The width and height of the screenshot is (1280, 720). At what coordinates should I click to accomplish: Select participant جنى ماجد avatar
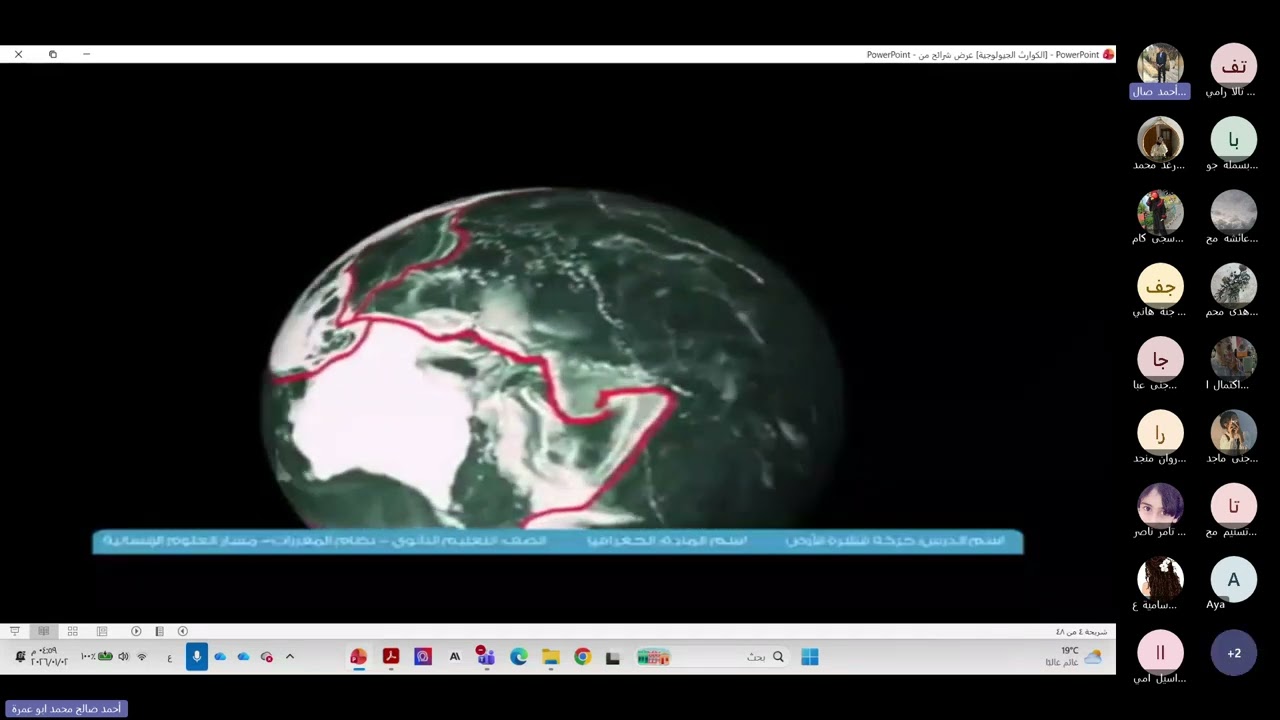(1234, 433)
